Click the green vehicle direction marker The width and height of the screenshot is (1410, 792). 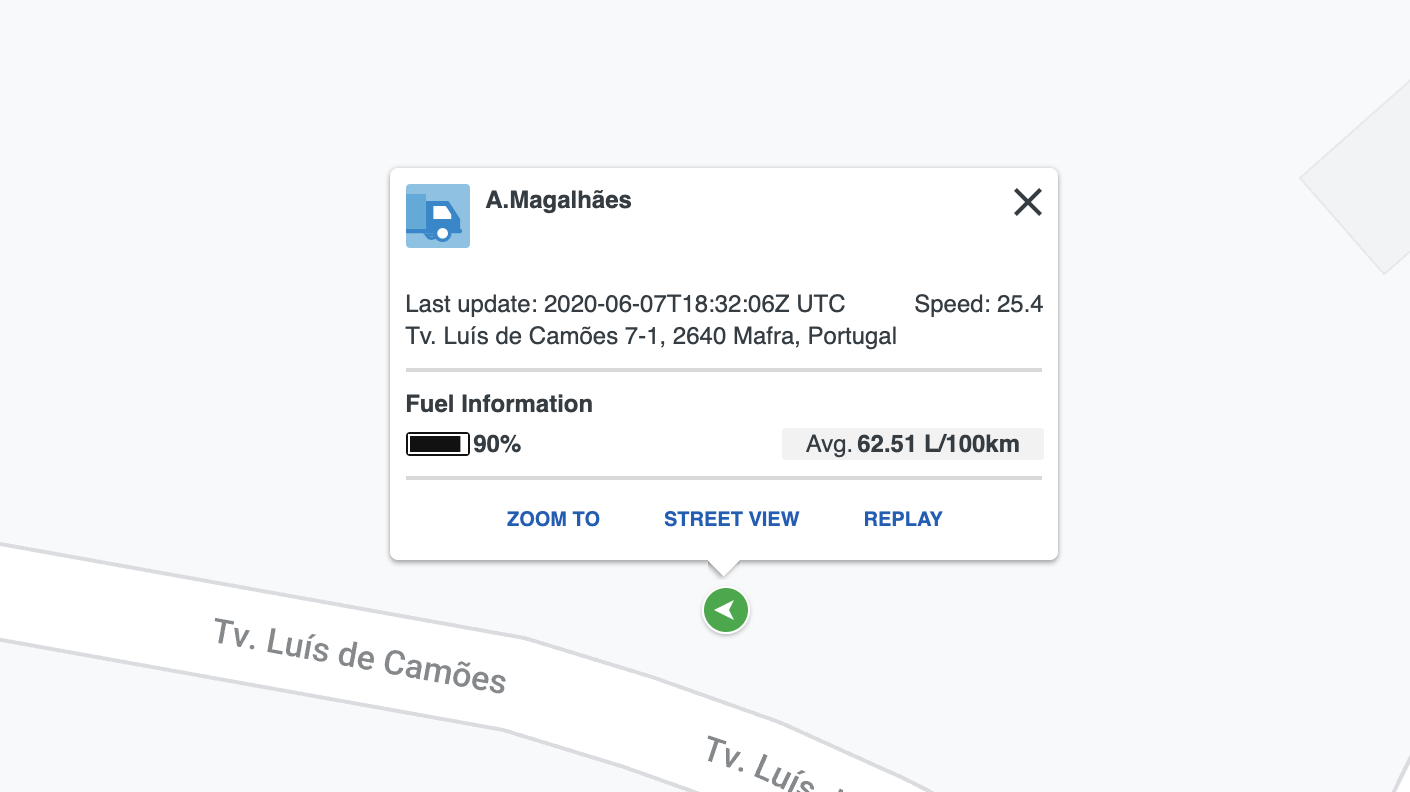pyautogui.click(x=726, y=610)
